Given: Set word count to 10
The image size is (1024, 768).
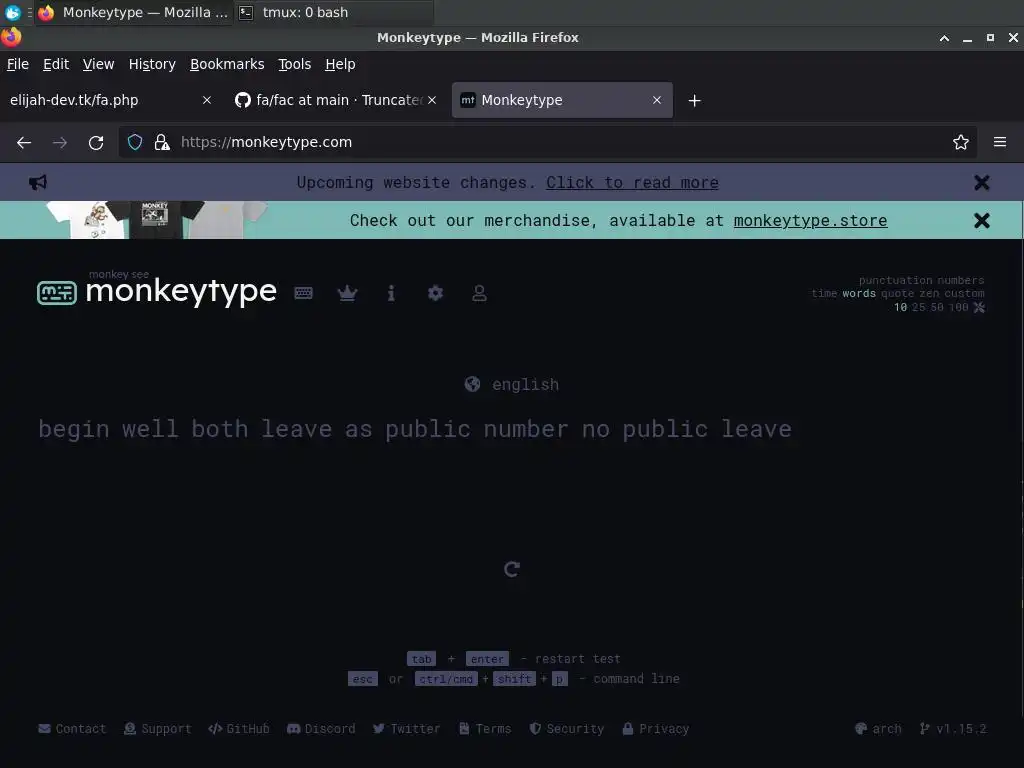Looking at the screenshot, I should click(901, 307).
